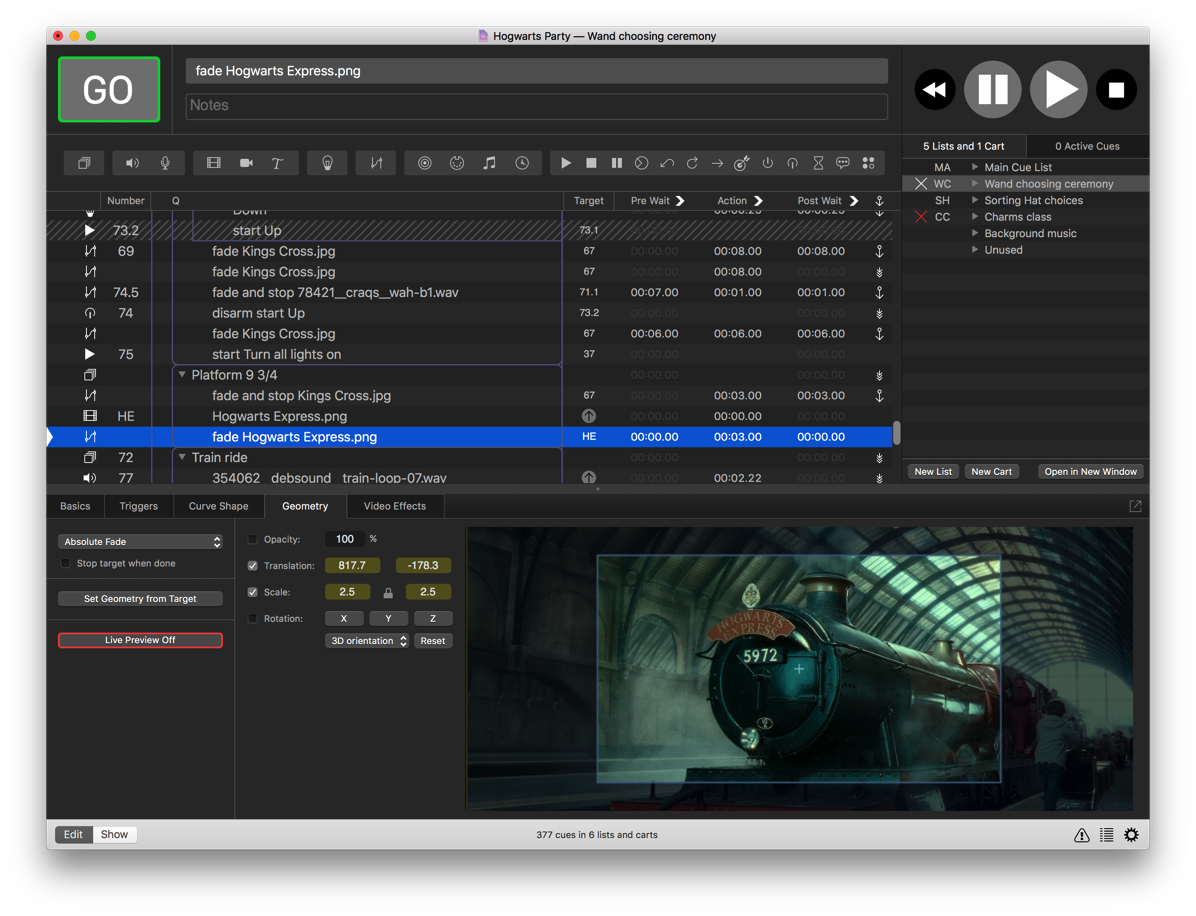This screenshot has width=1196, height=916.
Task: Add a Camera cue from the toolbar
Action: pyautogui.click(x=246, y=163)
